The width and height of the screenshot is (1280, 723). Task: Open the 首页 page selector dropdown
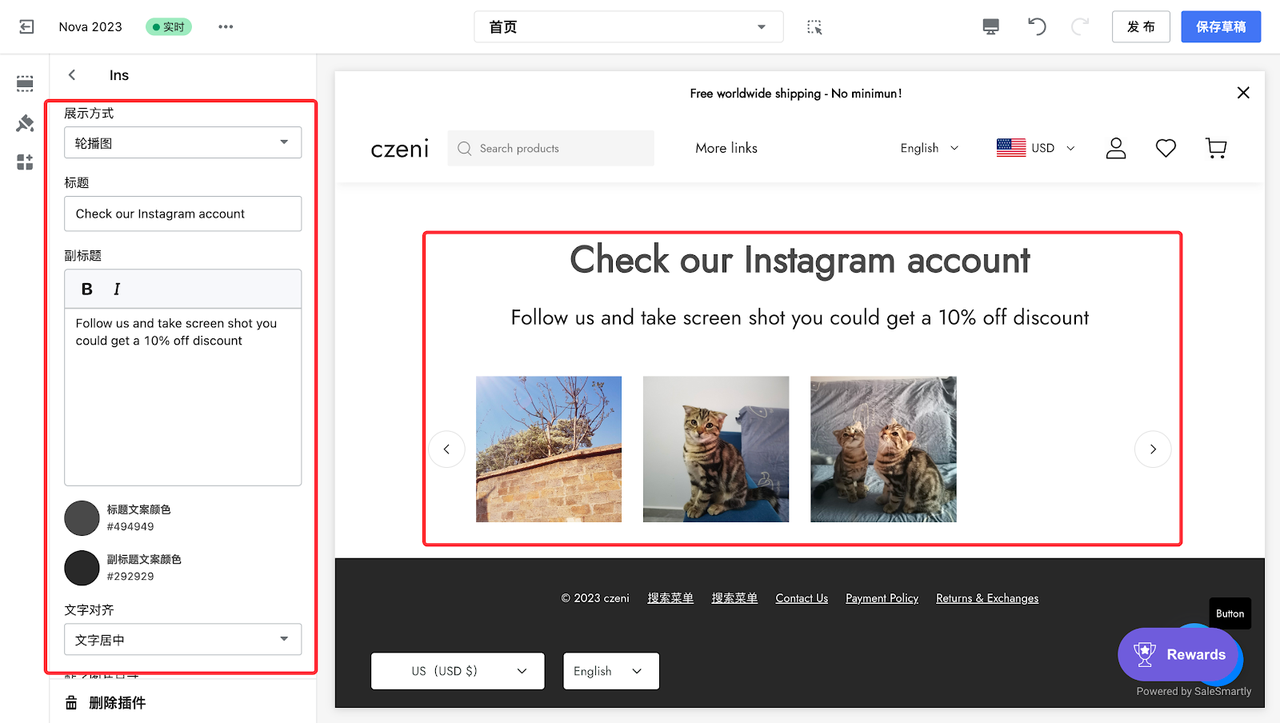pos(628,27)
